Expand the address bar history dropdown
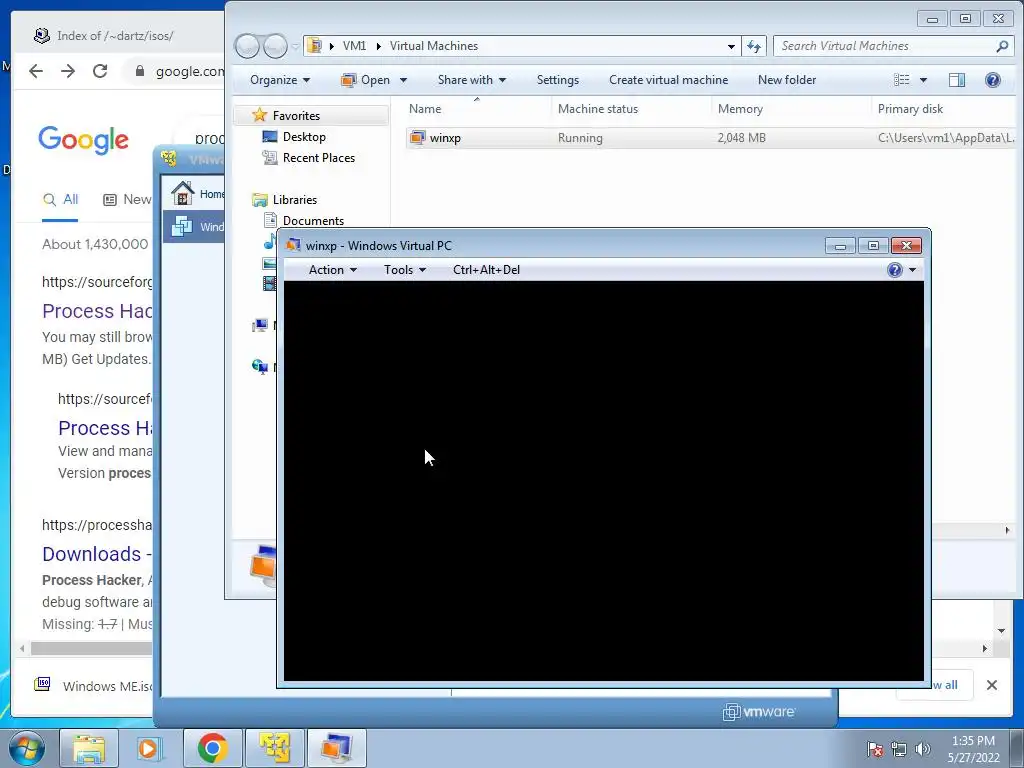Screen dimensions: 1024x768 (731, 46)
